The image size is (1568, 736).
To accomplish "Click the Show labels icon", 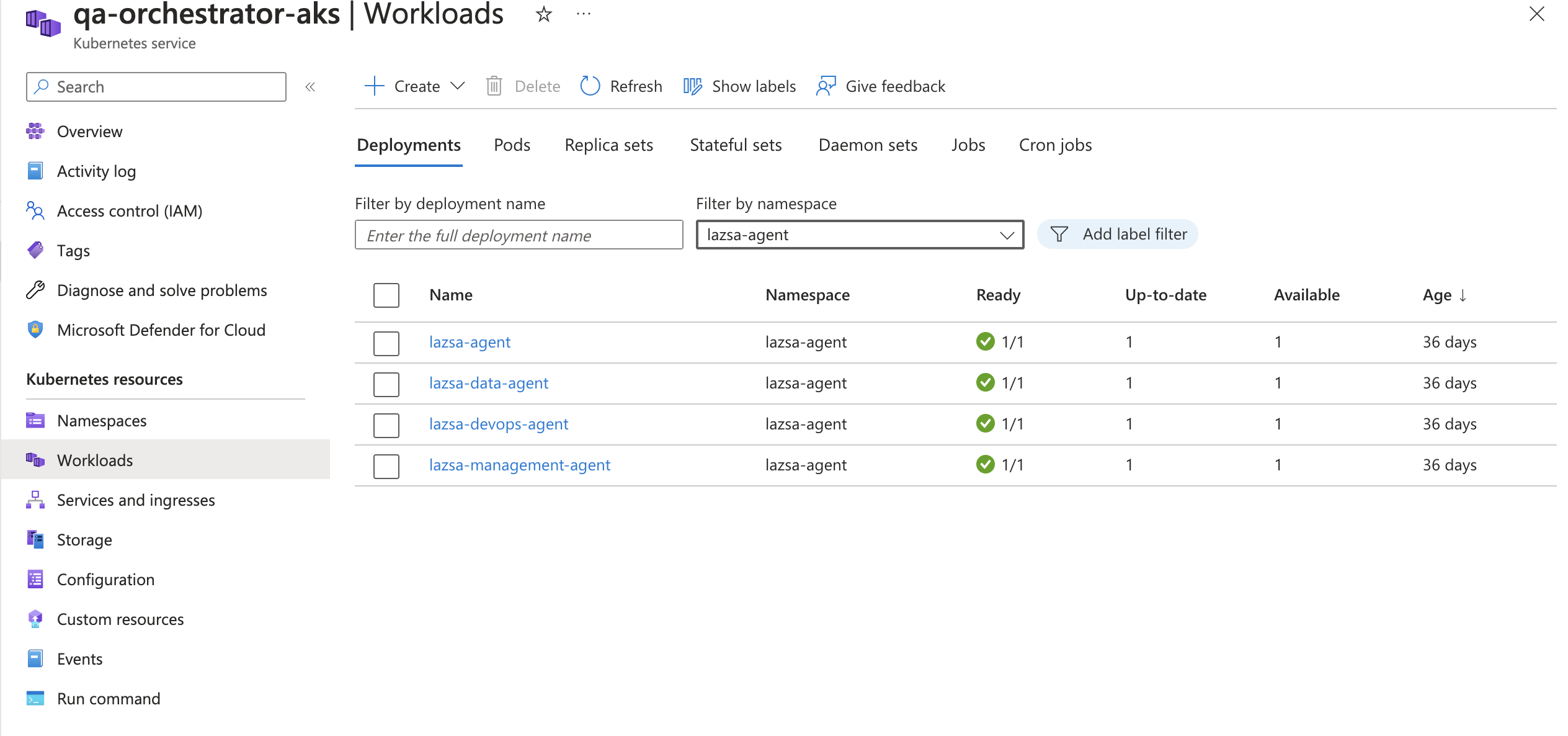I will pyautogui.click(x=692, y=86).
